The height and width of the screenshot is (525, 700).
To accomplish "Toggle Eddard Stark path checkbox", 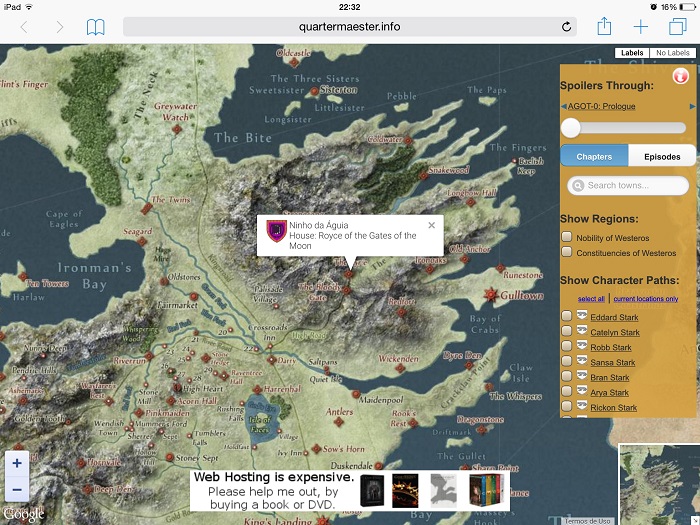I will coord(567,317).
